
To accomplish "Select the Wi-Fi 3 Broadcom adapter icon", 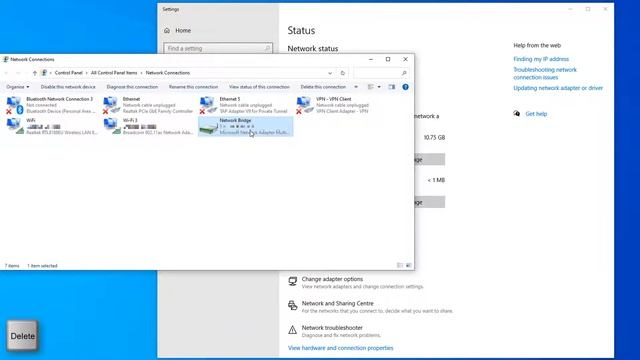I will pyautogui.click(x=112, y=126).
